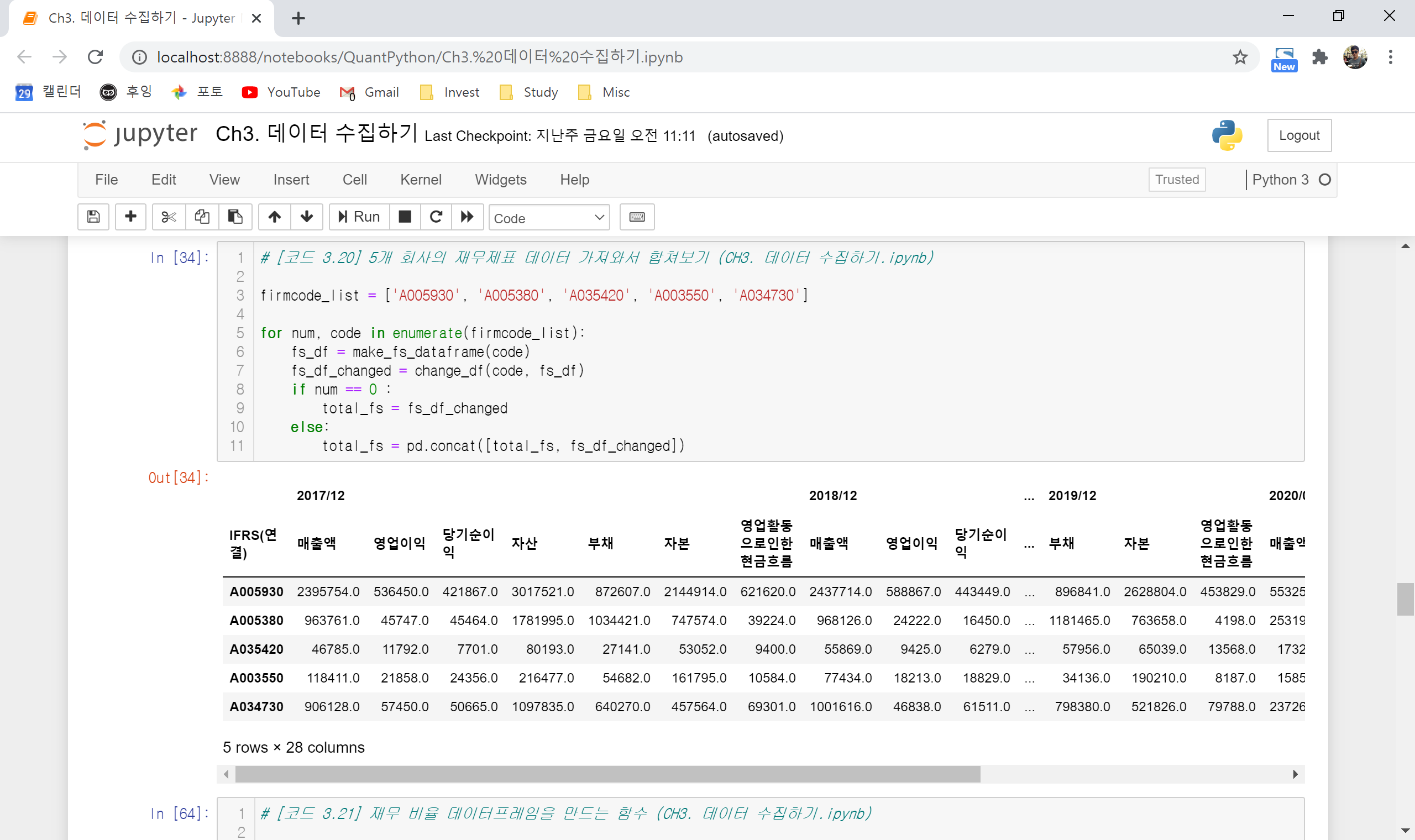
Task: Restart the kernel icon
Action: 436,217
